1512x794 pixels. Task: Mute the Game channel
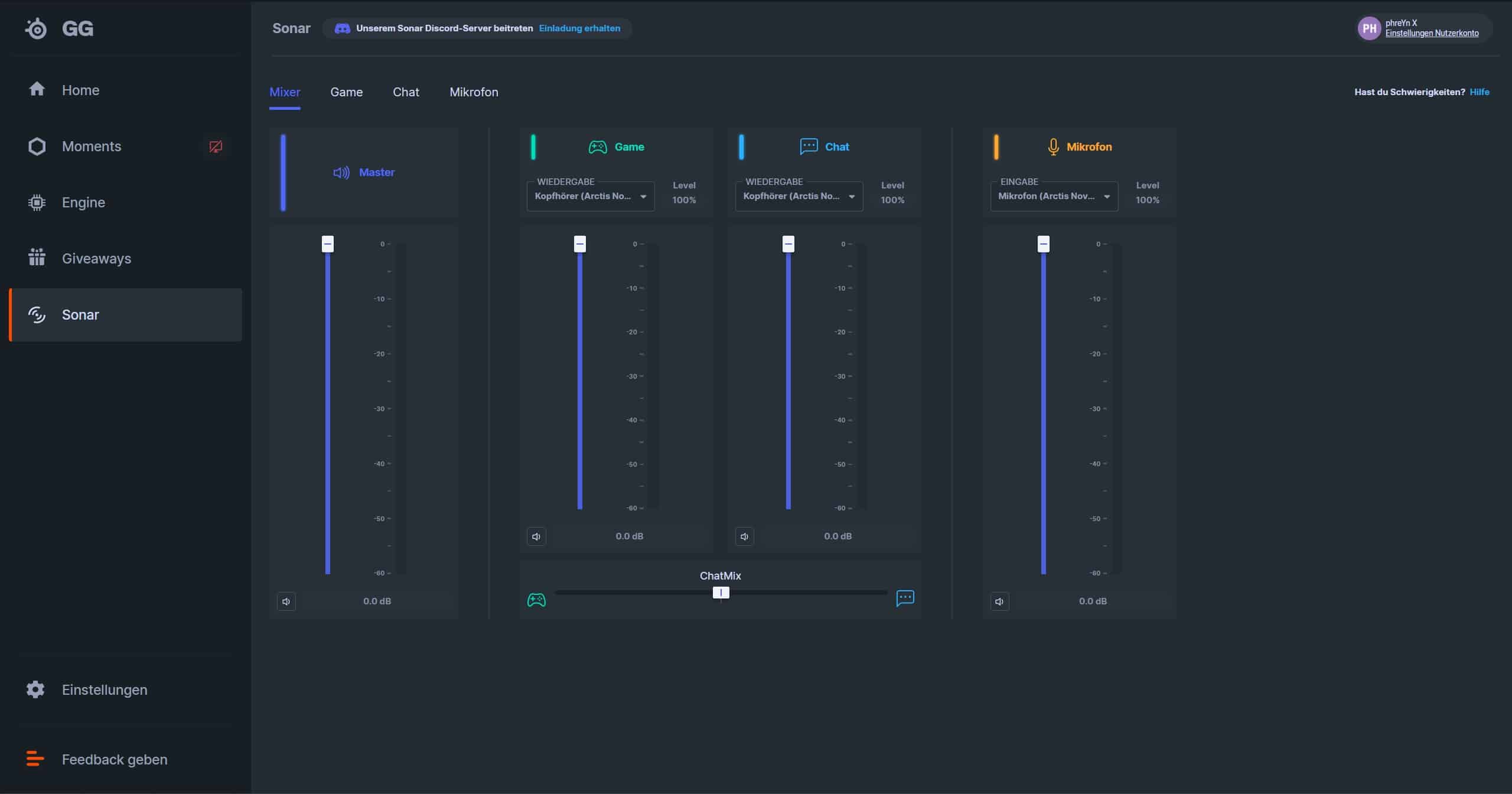[536, 536]
